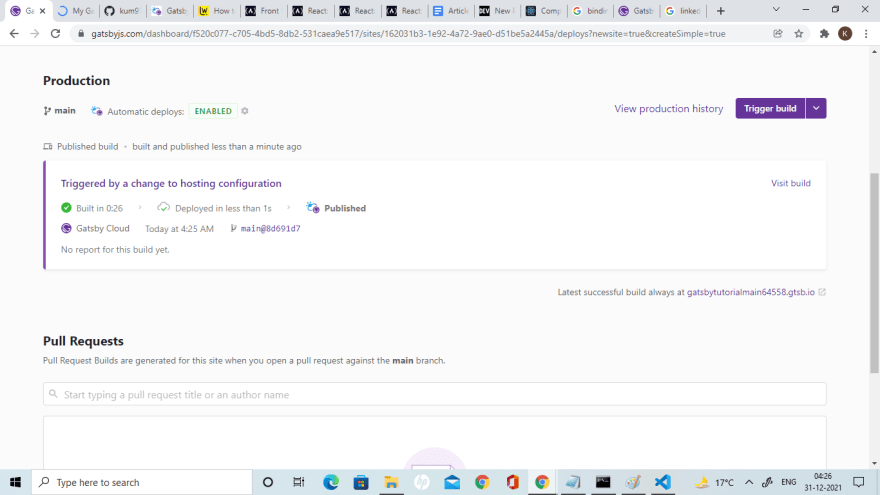Switch to the My Gatsby tab
The width and height of the screenshot is (880, 495).
point(76,11)
